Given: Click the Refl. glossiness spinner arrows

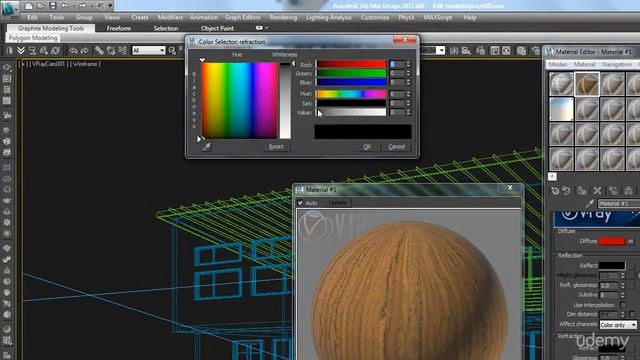Looking at the screenshot, I should pyautogui.click(x=623, y=285).
